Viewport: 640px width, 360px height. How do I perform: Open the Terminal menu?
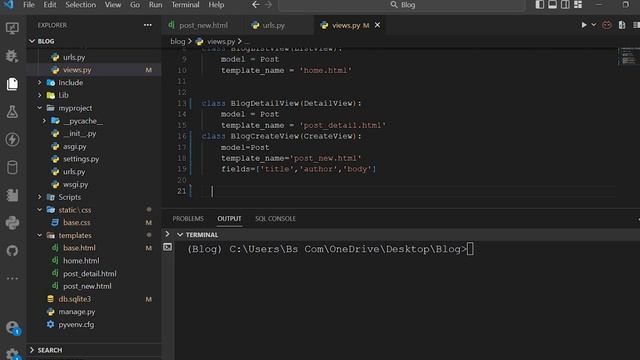point(185,5)
